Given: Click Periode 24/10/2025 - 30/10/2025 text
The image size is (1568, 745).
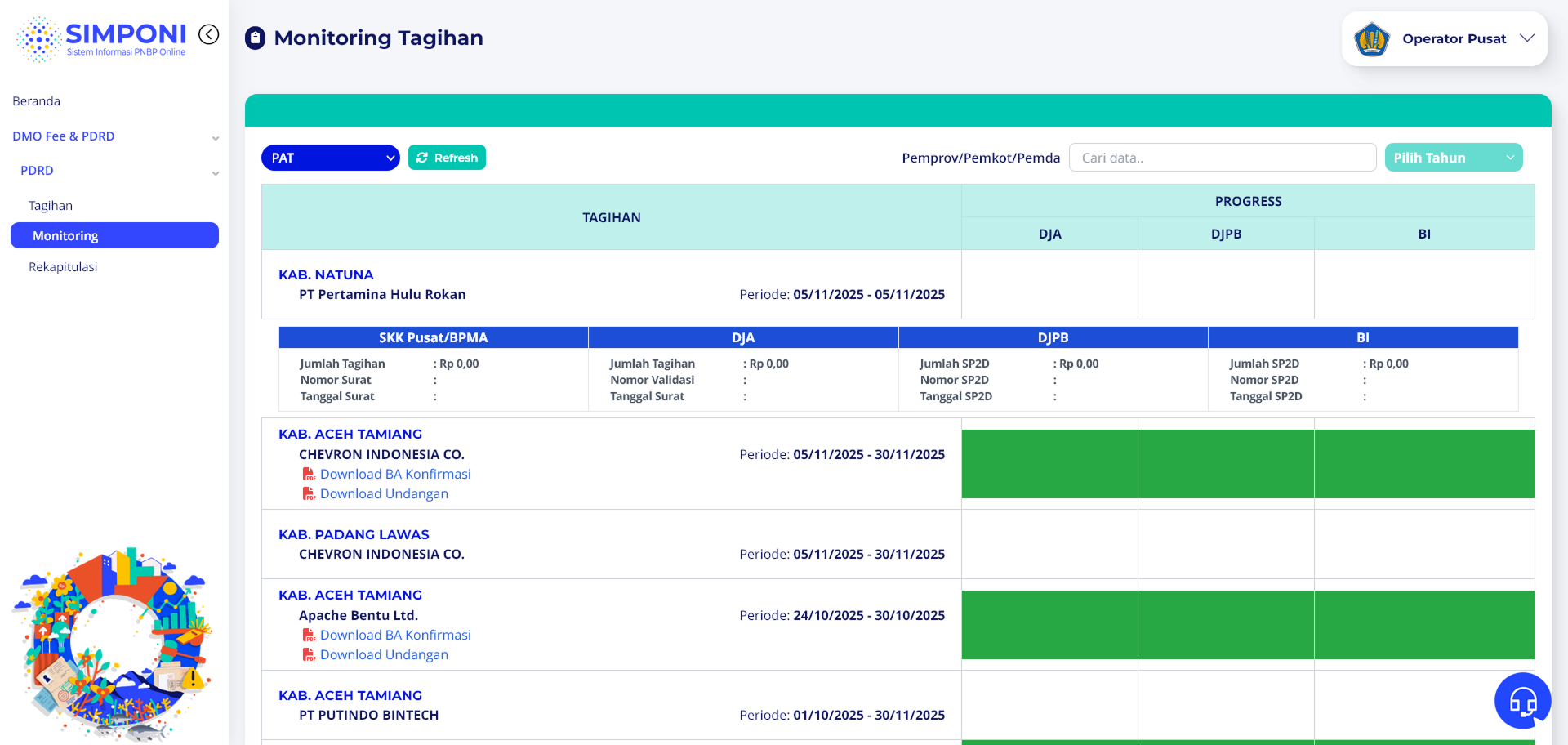Looking at the screenshot, I should 842,615.
